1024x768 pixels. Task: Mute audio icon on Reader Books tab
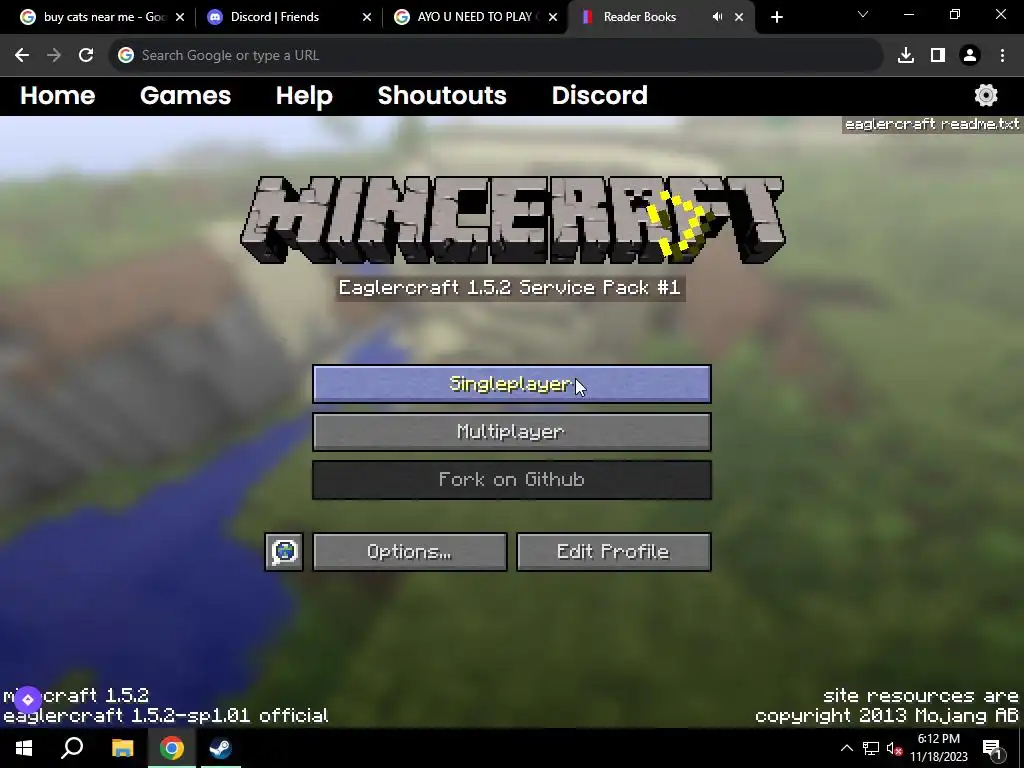[717, 17]
